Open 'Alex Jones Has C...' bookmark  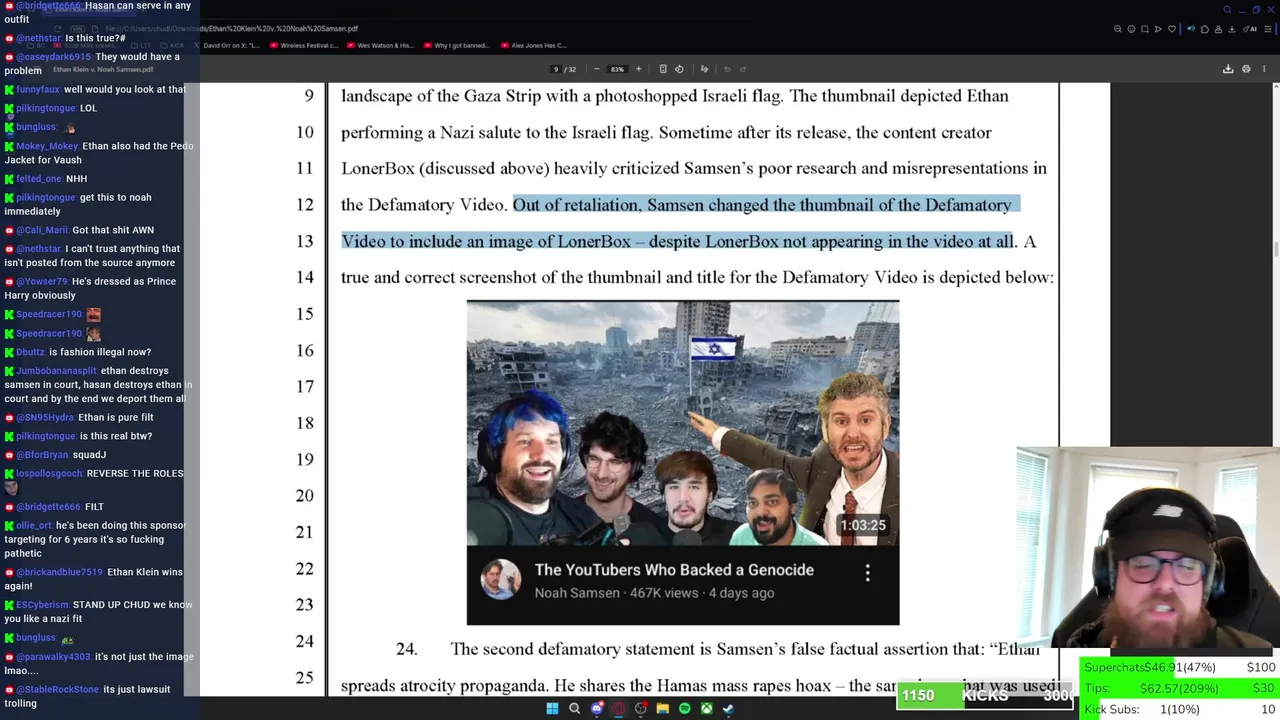[x=534, y=45]
